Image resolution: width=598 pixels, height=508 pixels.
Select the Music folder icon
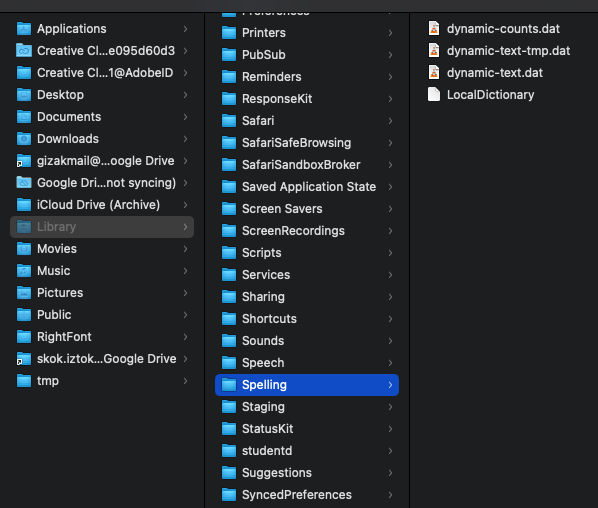click(24, 271)
